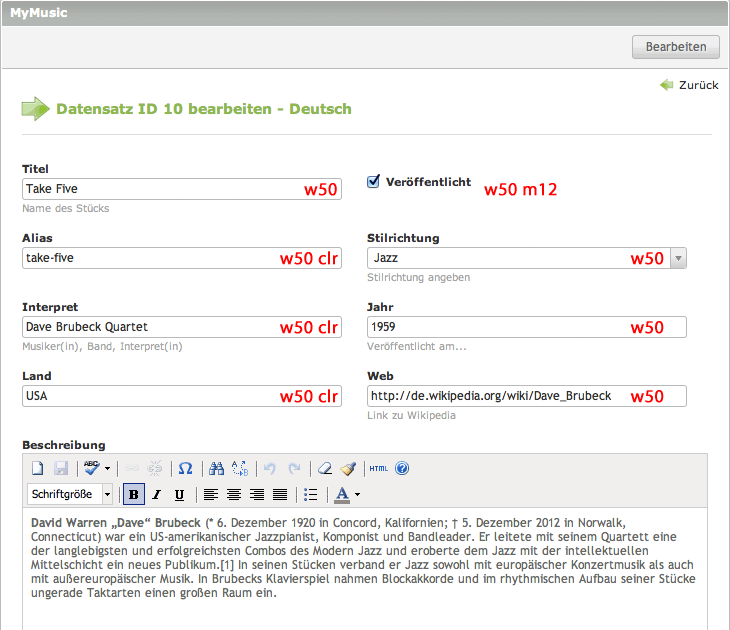Toggle italic formatting

click(x=156, y=494)
